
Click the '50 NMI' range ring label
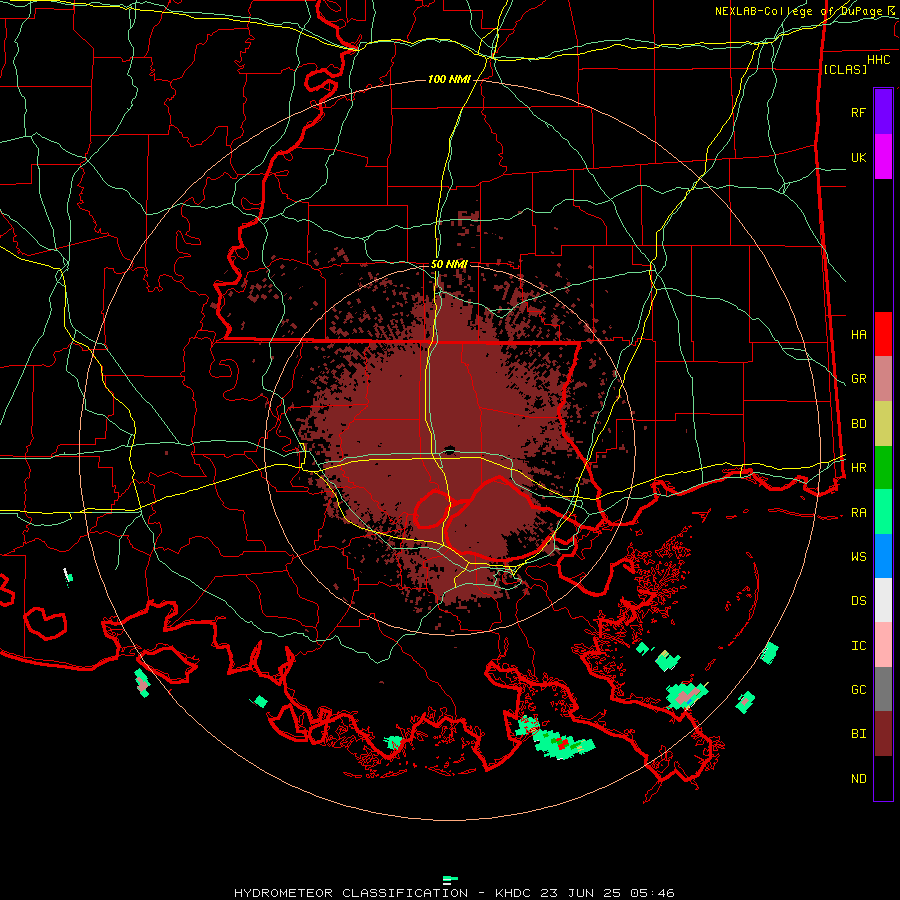(449, 264)
